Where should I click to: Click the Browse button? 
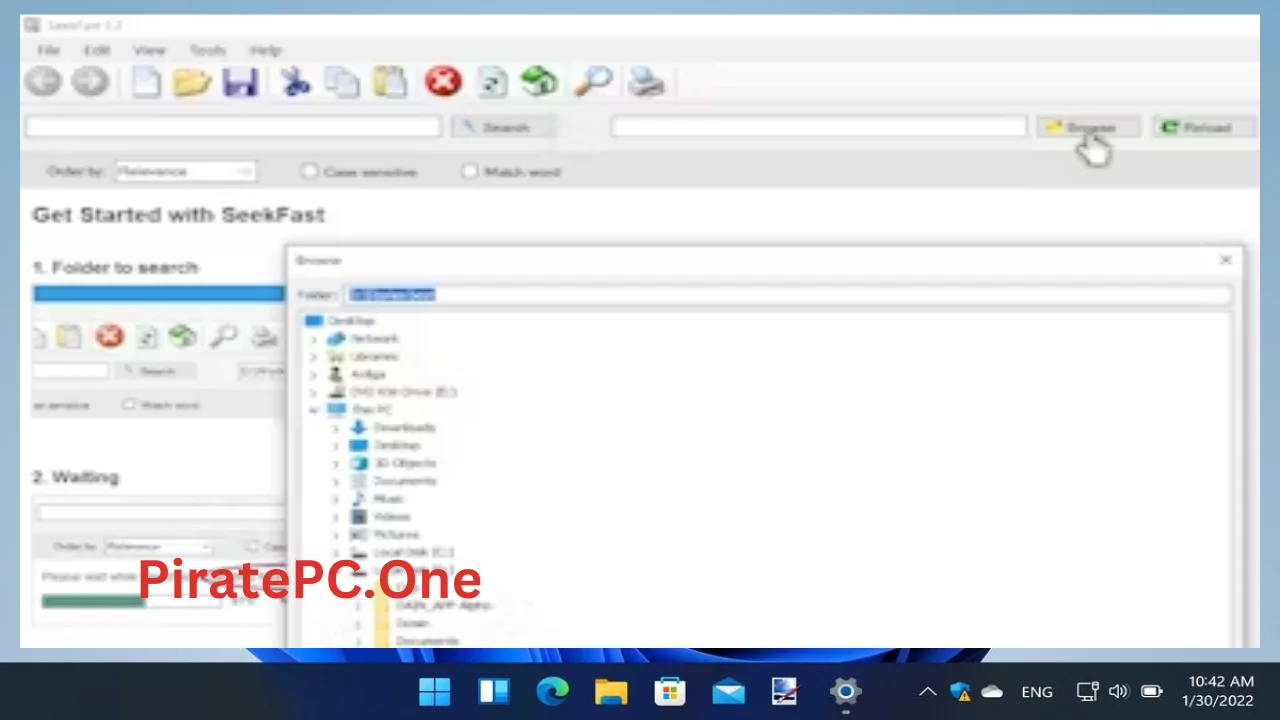coord(1088,127)
